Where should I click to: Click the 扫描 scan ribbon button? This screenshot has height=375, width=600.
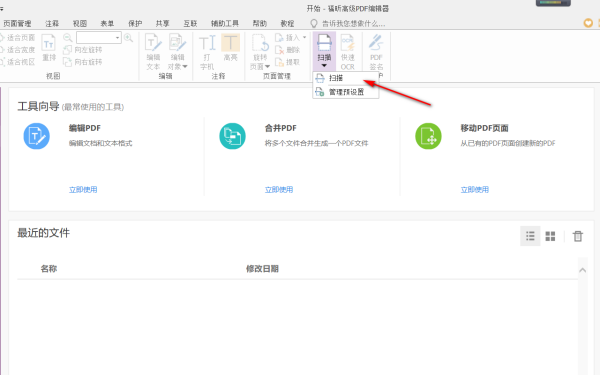(324, 51)
